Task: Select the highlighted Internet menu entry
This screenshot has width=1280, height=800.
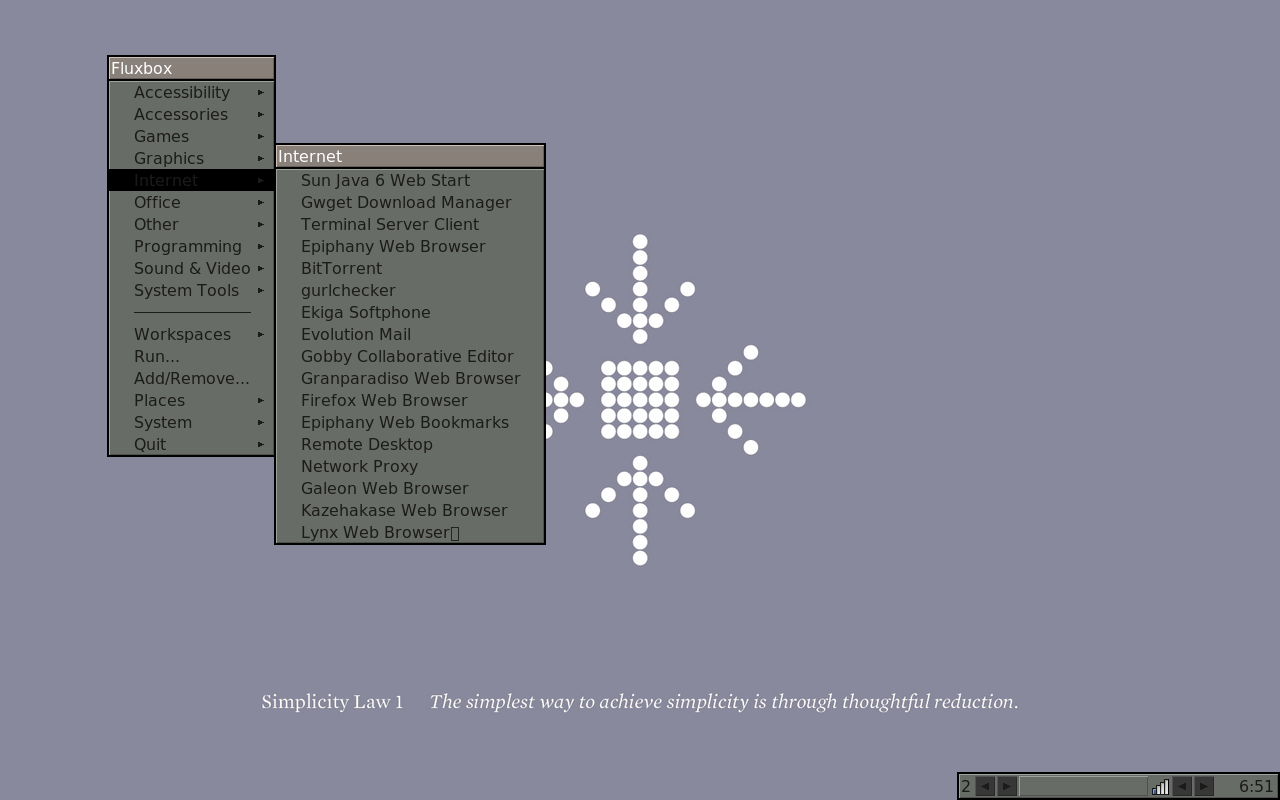Action: tap(191, 180)
